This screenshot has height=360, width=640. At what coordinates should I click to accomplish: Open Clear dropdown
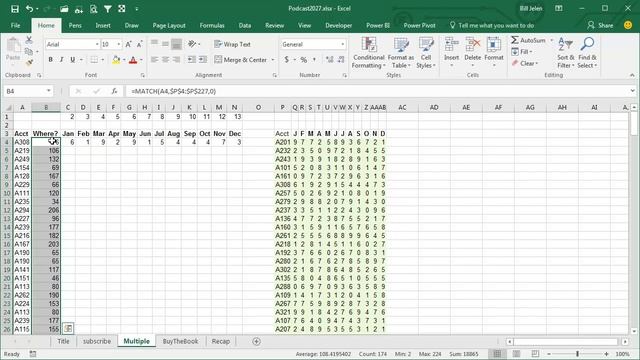click(525, 63)
